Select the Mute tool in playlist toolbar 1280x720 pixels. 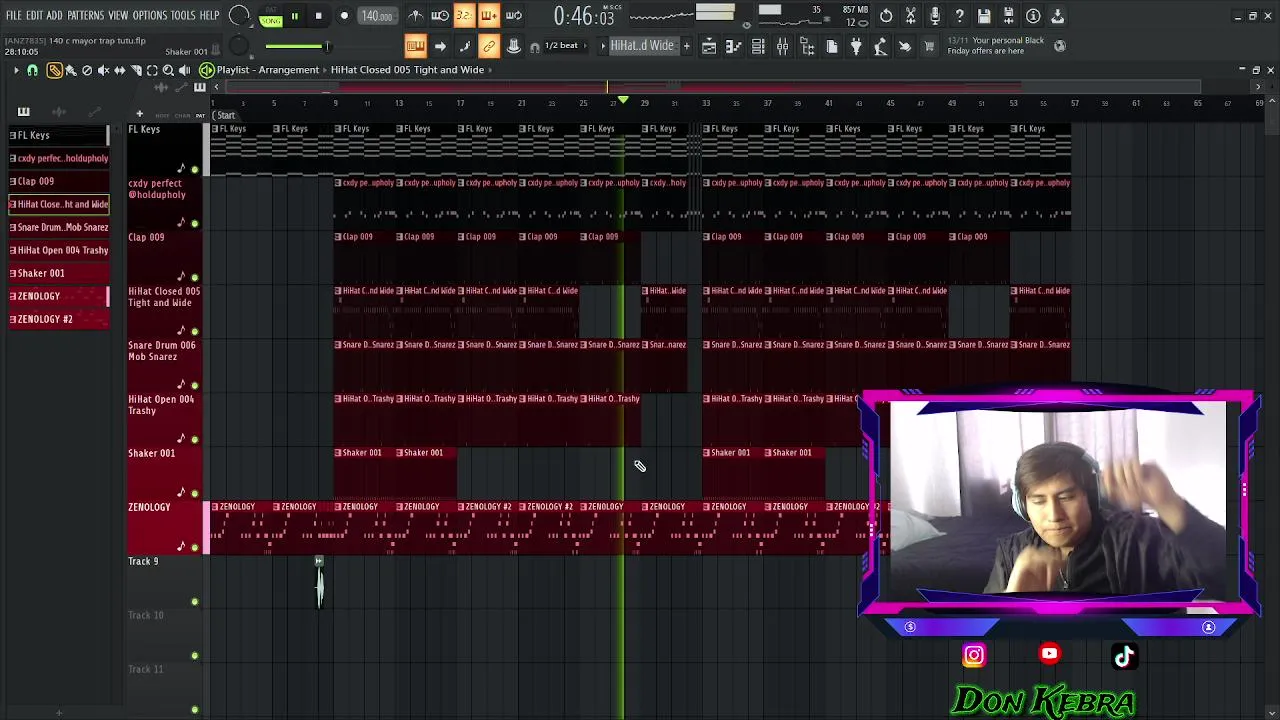[103, 70]
